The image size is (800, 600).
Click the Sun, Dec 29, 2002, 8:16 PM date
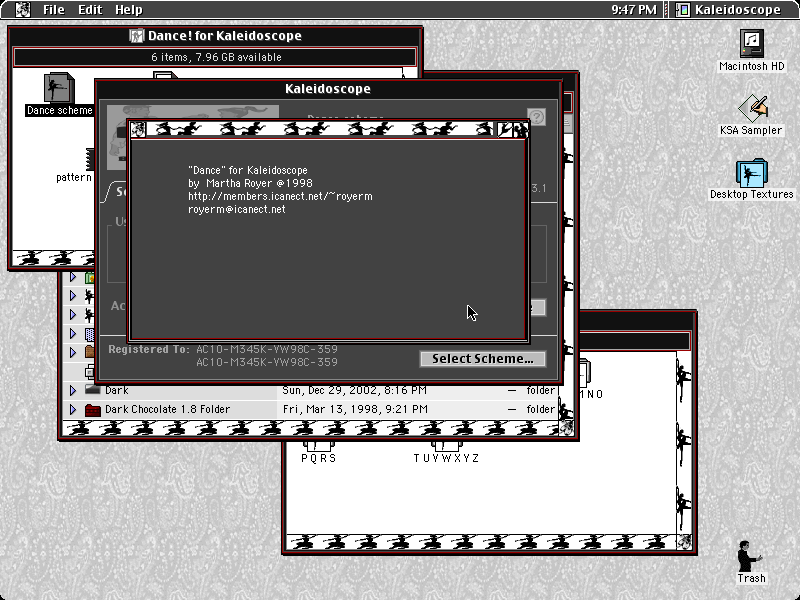coord(355,390)
